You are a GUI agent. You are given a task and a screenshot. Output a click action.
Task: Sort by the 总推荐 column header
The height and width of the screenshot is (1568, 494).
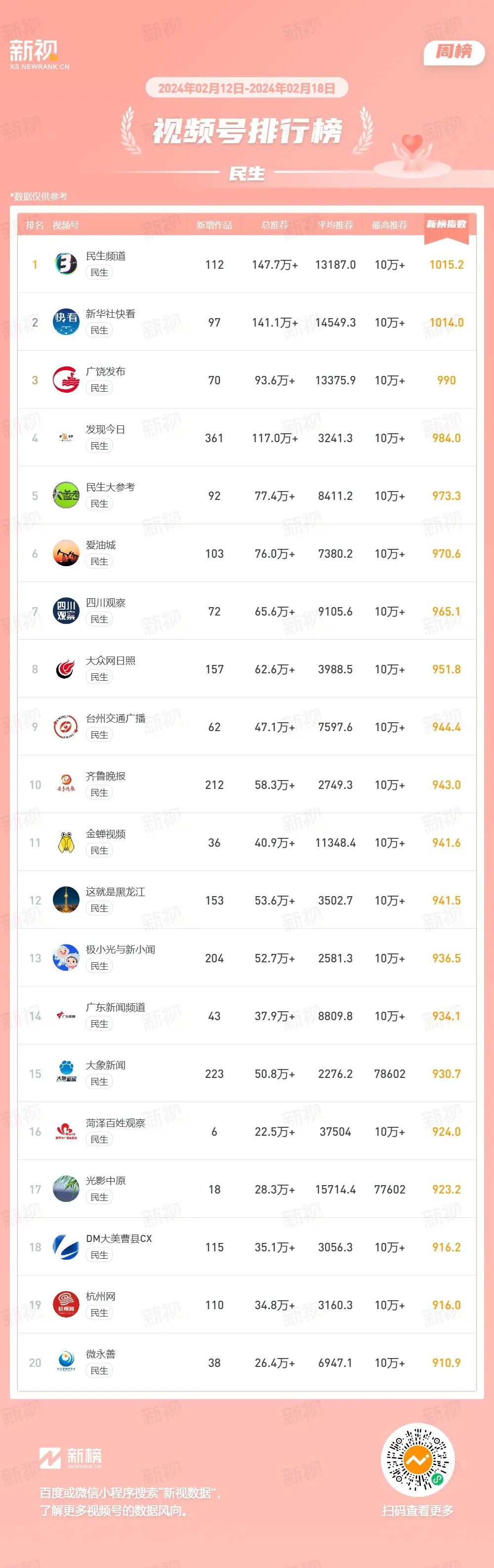coord(274,225)
